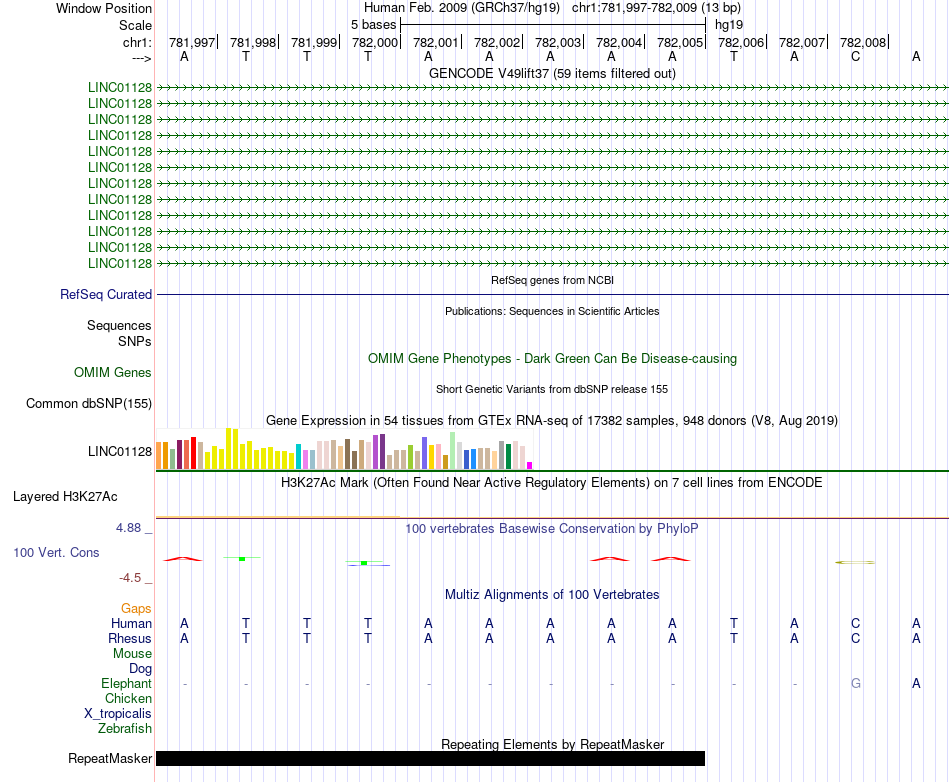
Task: Select position label 782,008
Action: [863, 42]
